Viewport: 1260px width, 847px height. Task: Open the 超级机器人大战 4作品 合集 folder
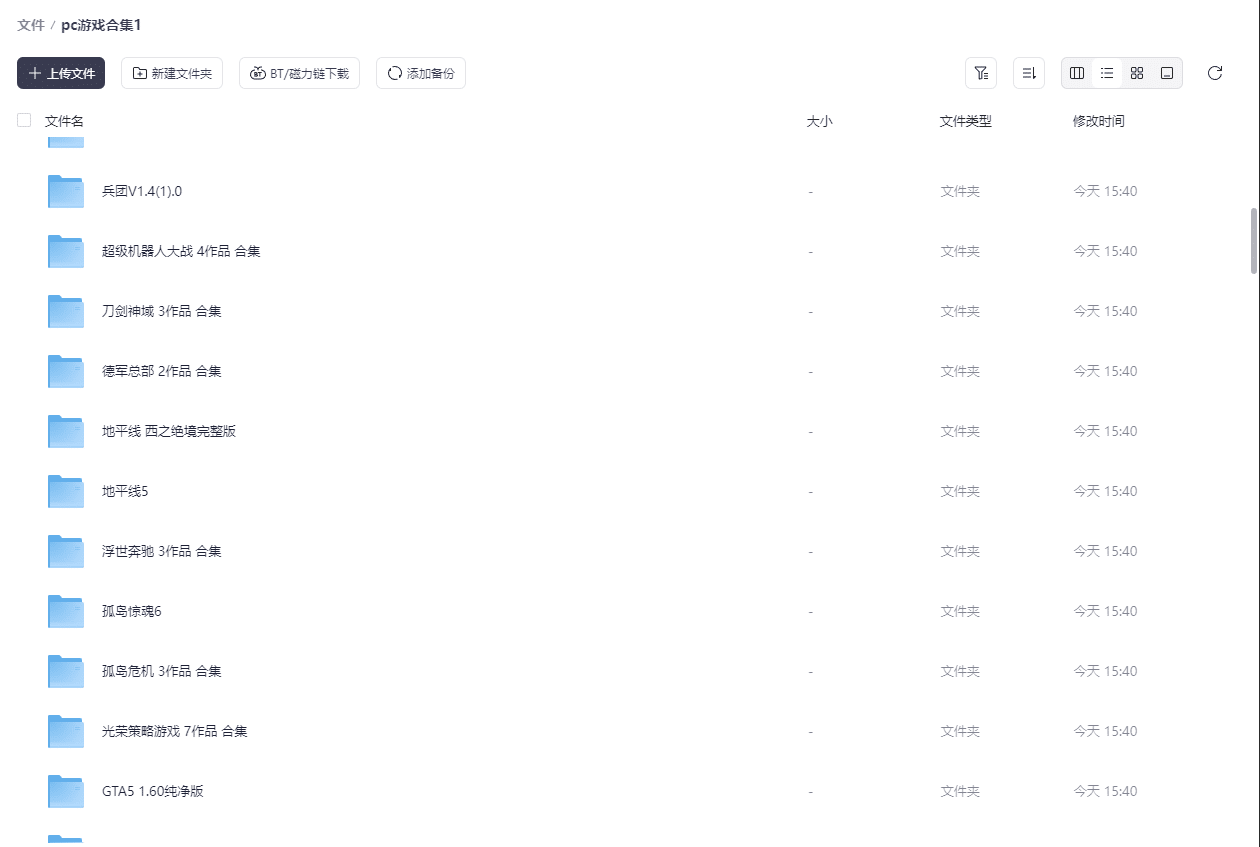(181, 251)
